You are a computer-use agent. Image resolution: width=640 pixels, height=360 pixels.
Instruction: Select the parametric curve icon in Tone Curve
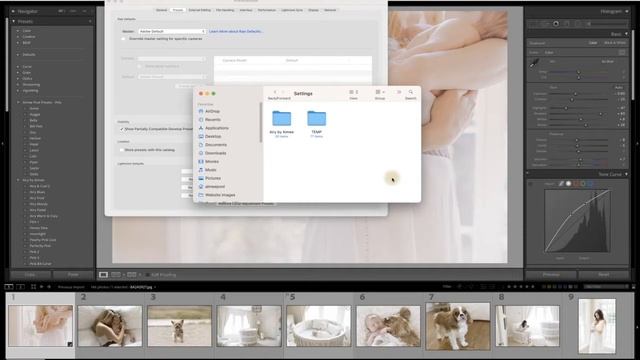point(561,184)
